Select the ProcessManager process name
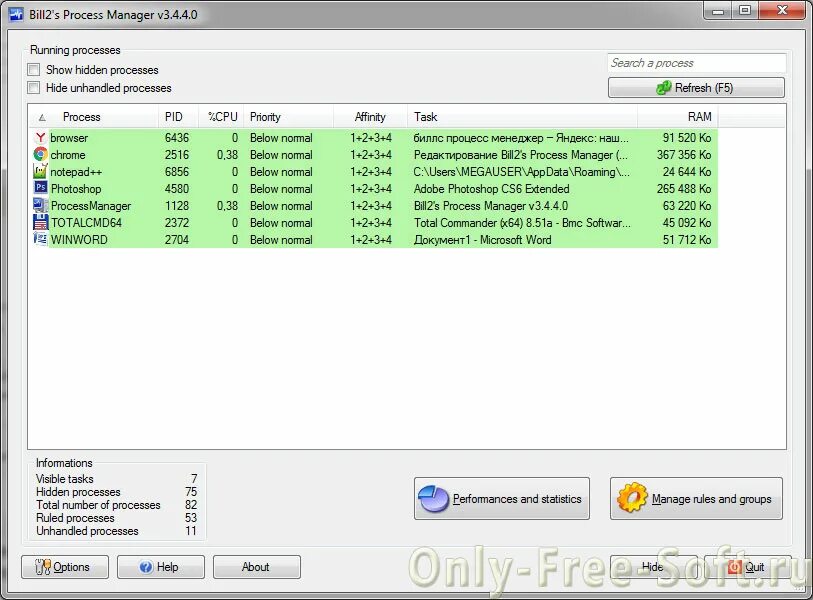 pyautogui.click(x=91, y=206)
